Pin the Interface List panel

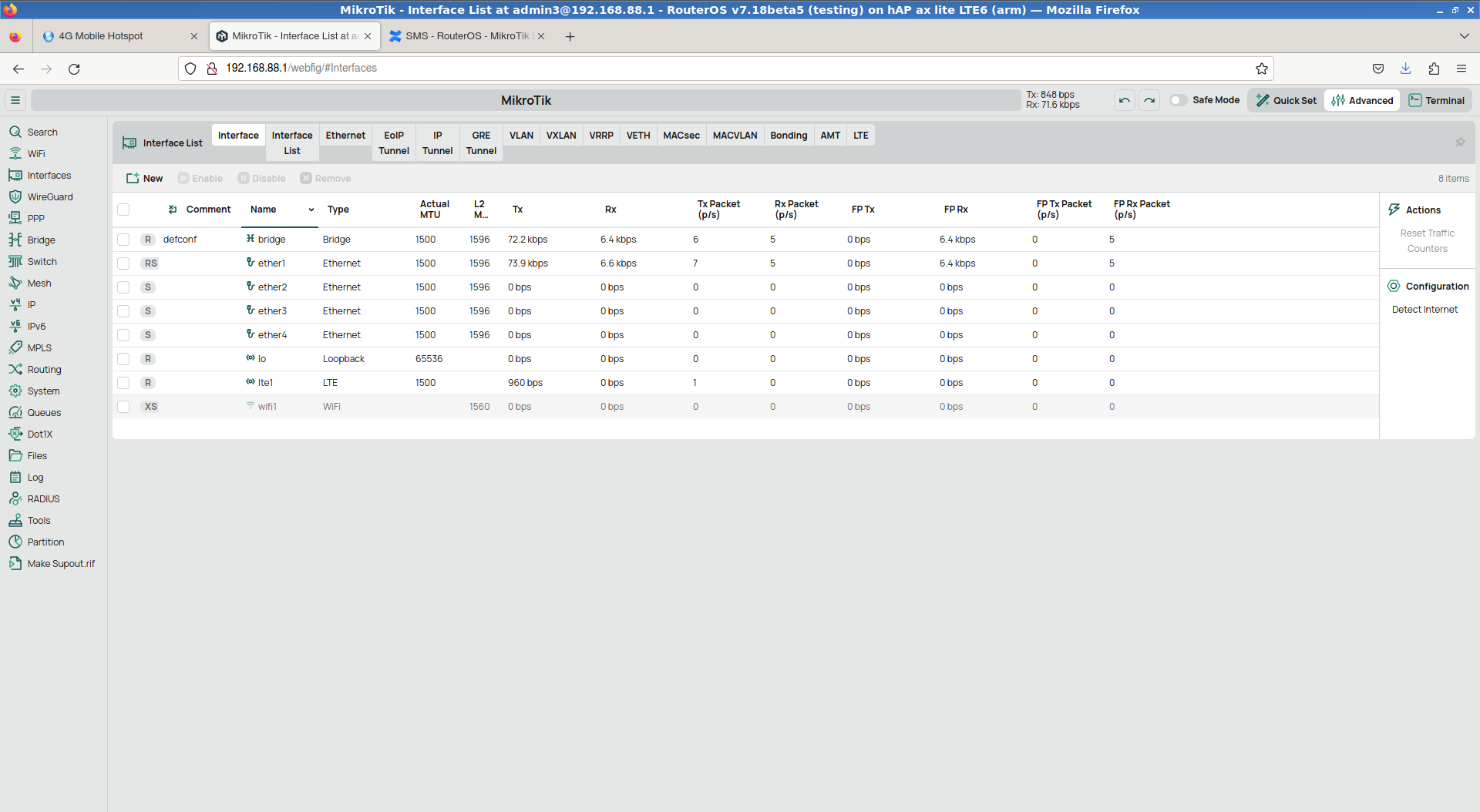[x=1460, y=143]
